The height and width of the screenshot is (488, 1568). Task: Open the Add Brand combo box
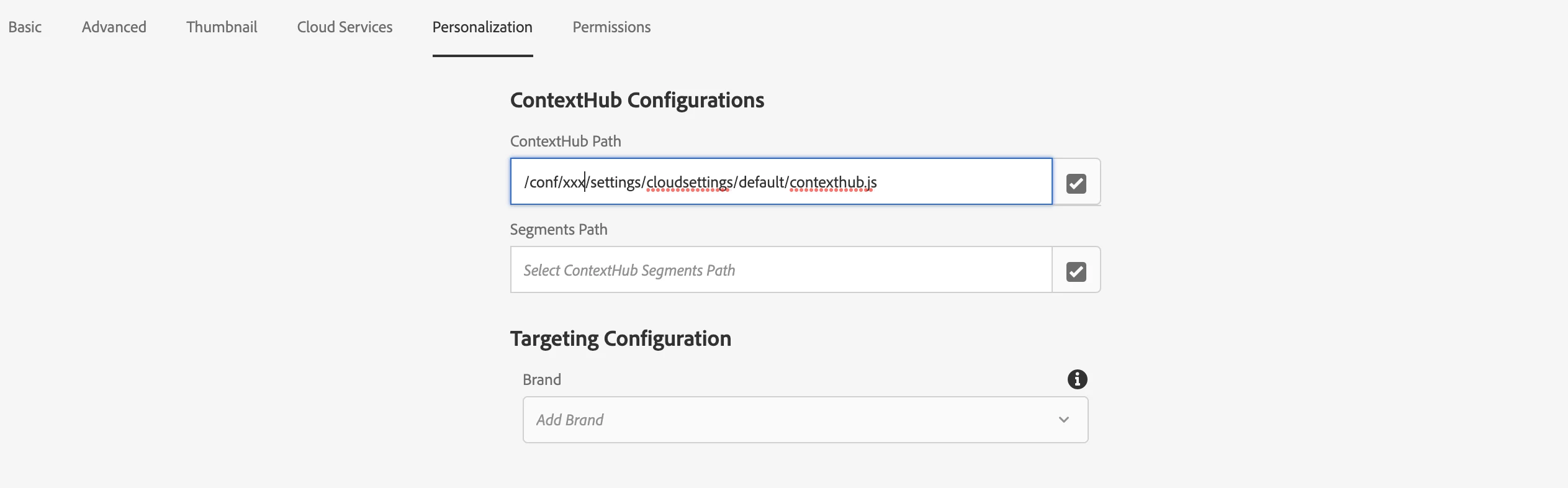(788, 420)
